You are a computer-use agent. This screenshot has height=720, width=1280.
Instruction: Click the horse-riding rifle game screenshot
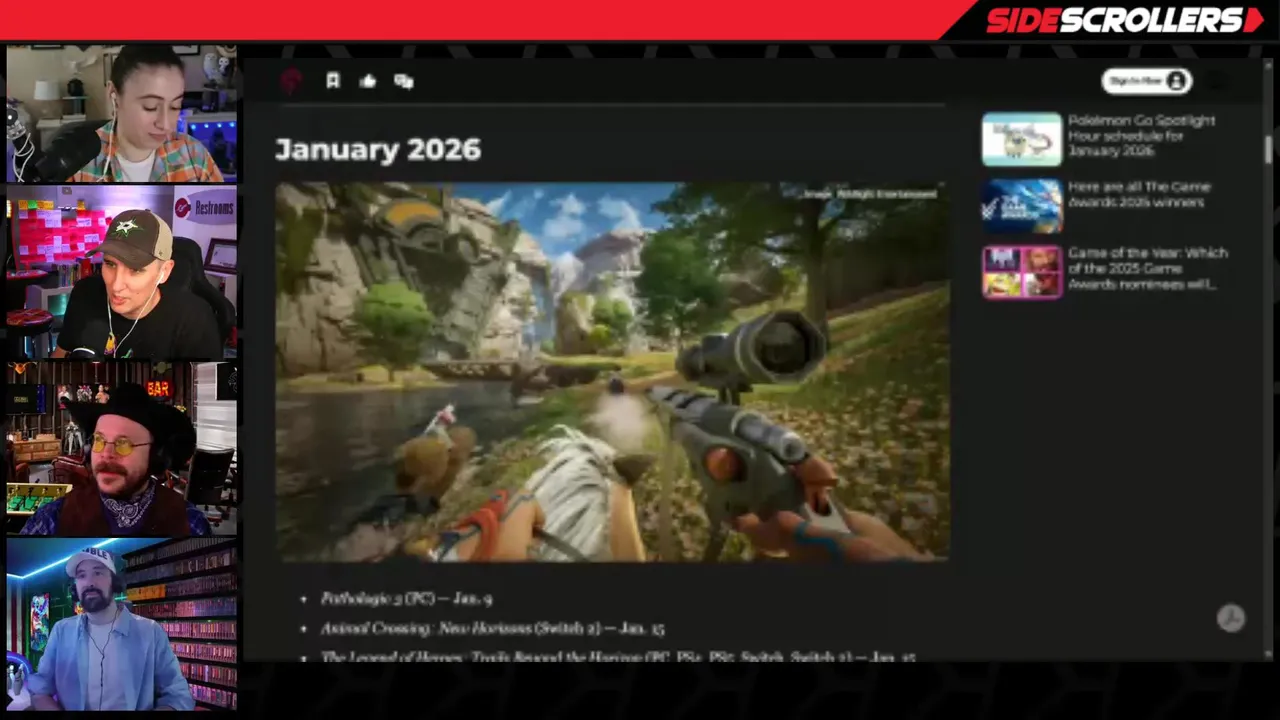612,371
